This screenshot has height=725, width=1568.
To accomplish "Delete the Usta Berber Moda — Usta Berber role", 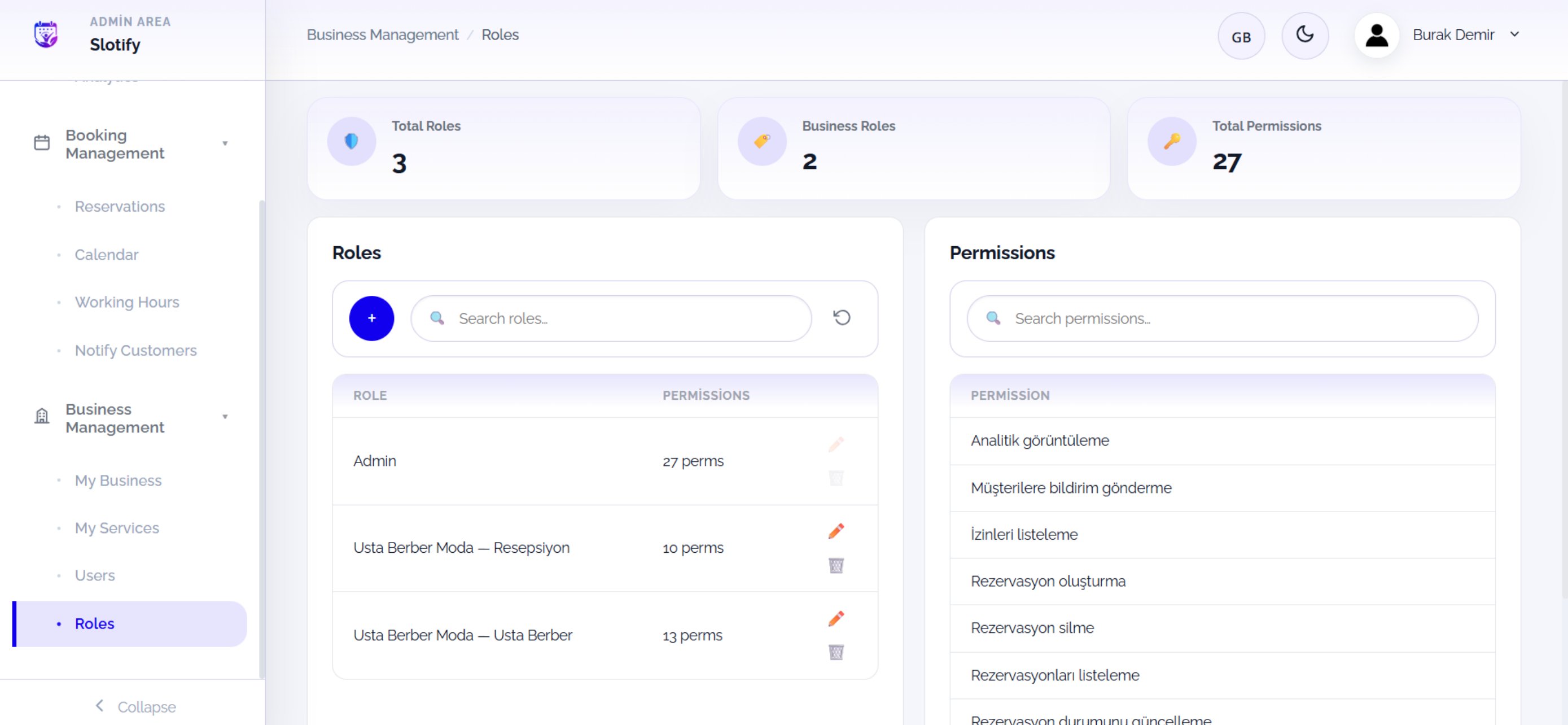I will (x=836, y=653).
